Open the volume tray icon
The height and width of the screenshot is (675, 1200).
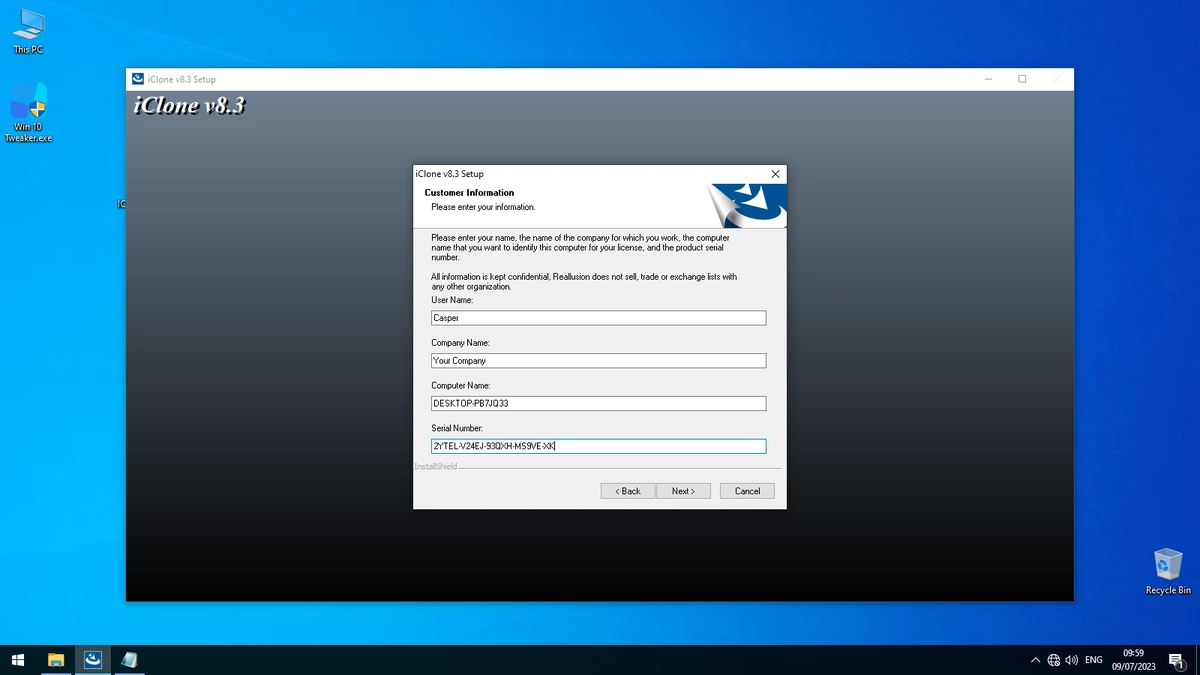point(1072,660)
